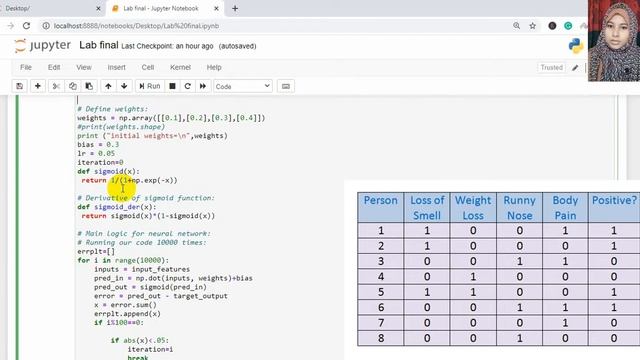Paste cells below icon

tap(89, 86)
